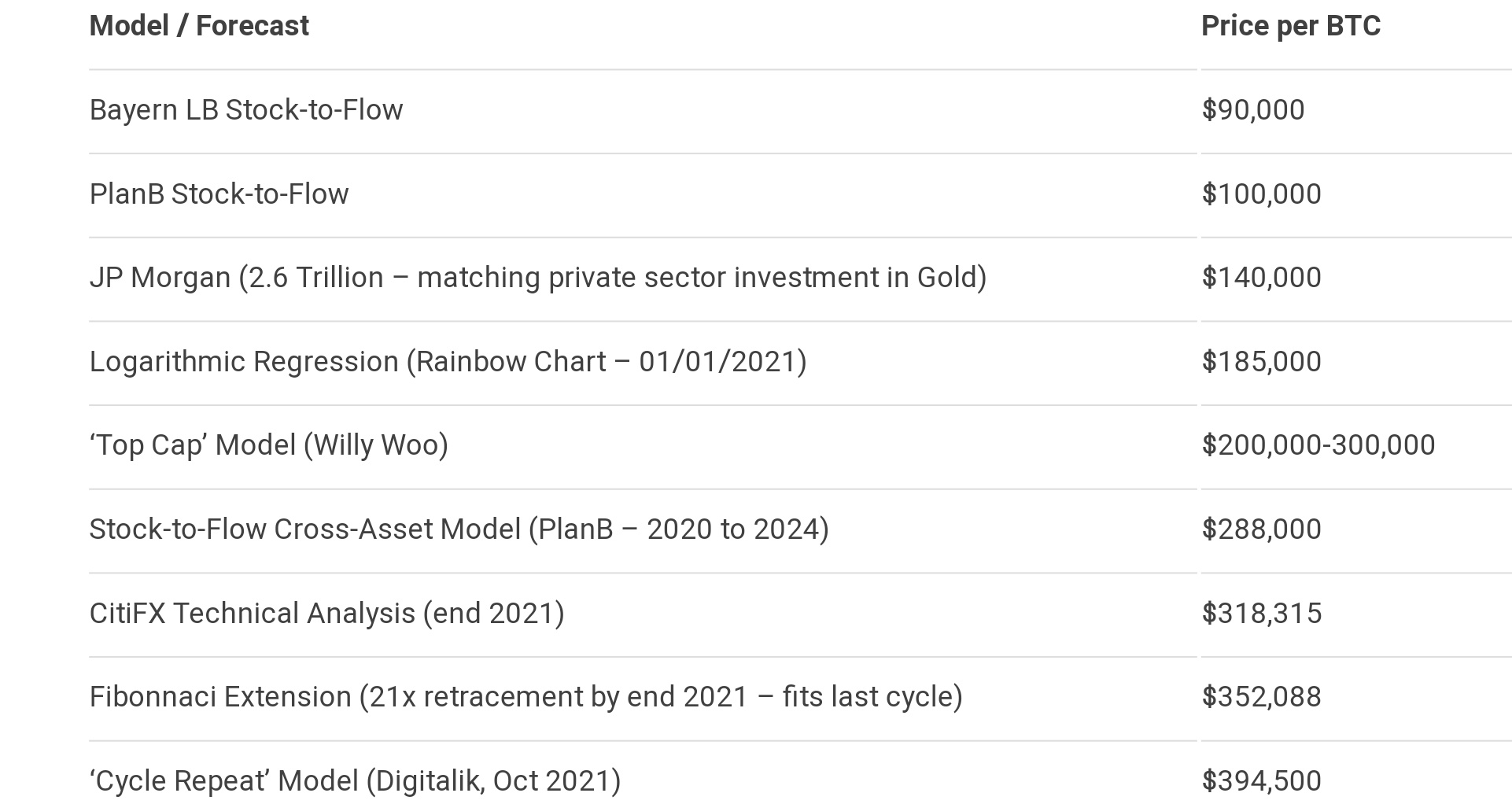1512x804 pixels.
Task: Click the $90,000 price cell
Action: pos(1252,110)
